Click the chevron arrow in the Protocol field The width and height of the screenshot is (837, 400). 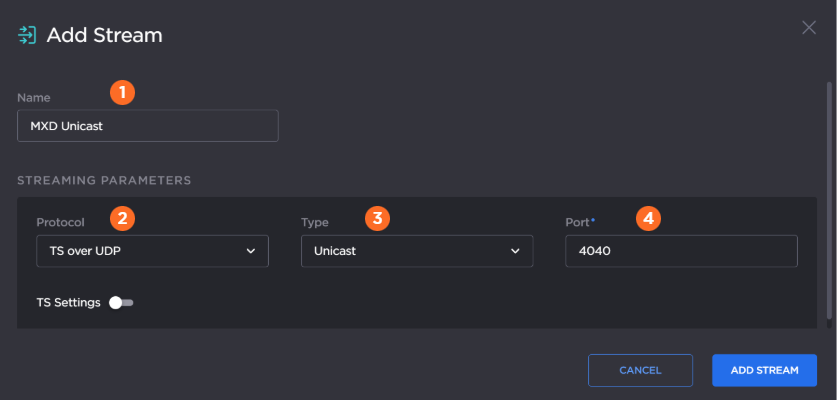[251, 251]
